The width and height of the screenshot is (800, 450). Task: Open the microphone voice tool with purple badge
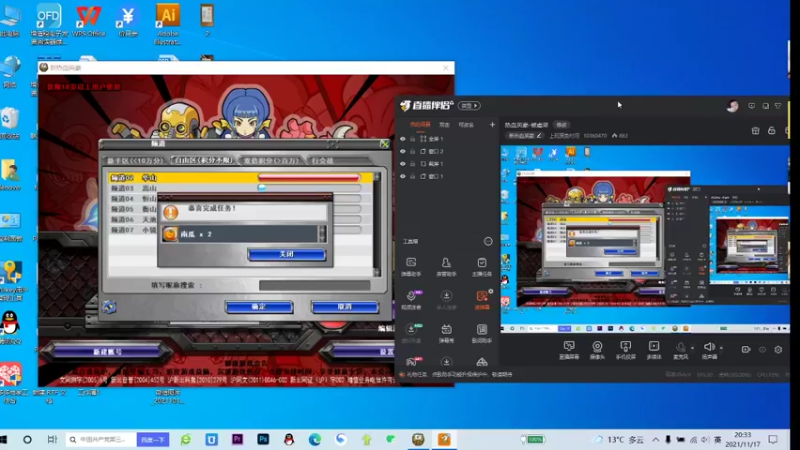click(x=411, y=299)
